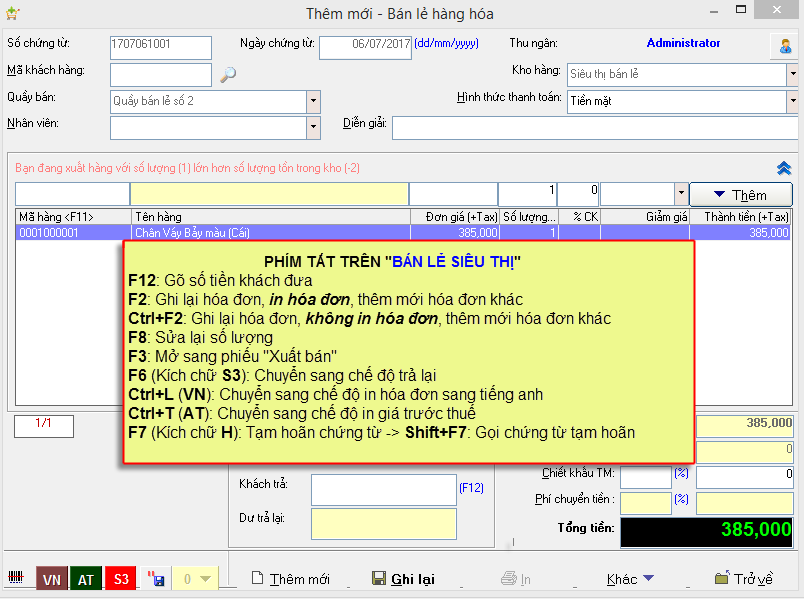Image resolution: width=804 pixels, height=599 pixels.
Task: Expand the Hình thức thanh toán dropdown
Action: [x=791, y=101]
